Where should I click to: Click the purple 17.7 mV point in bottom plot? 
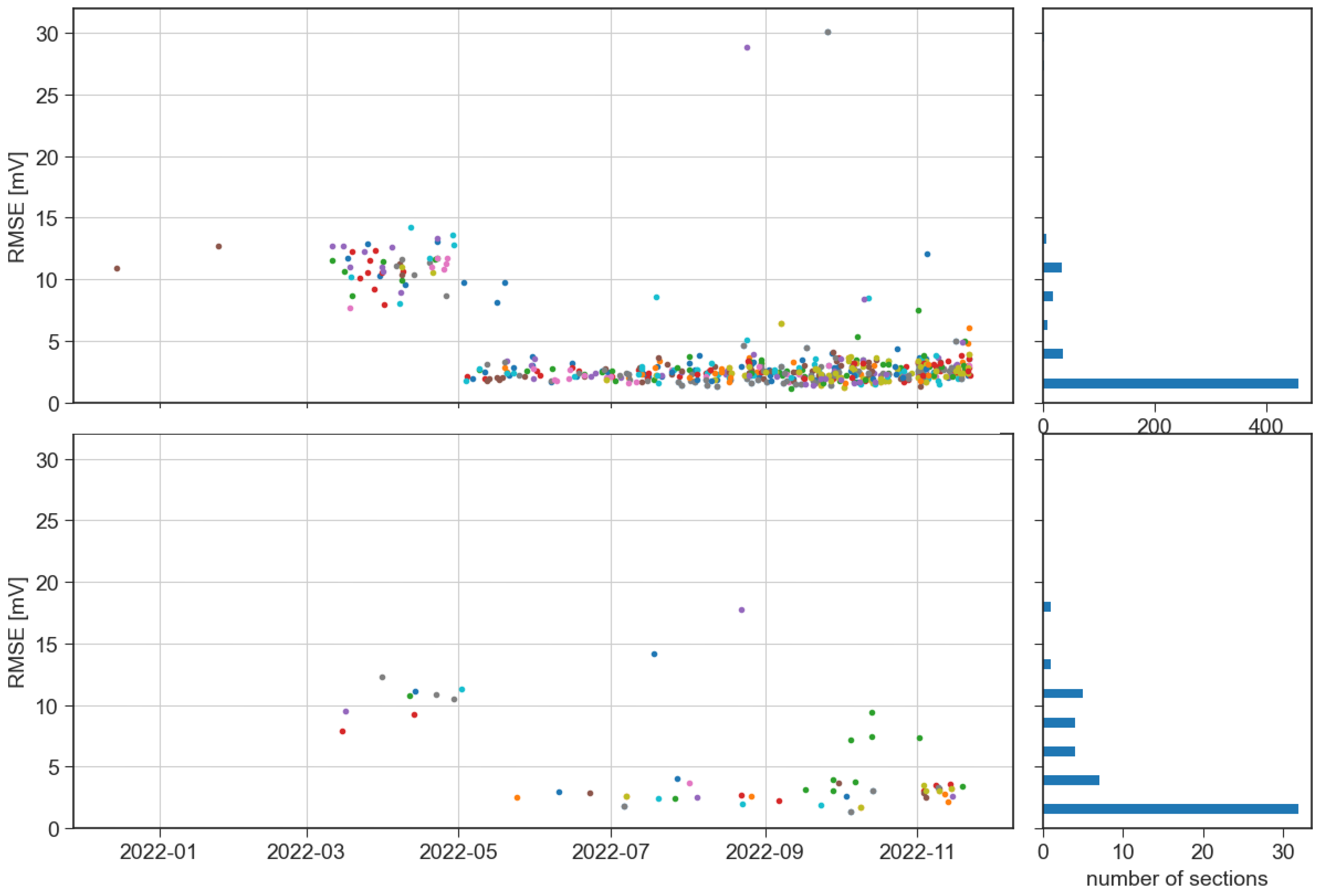[741, 610]
